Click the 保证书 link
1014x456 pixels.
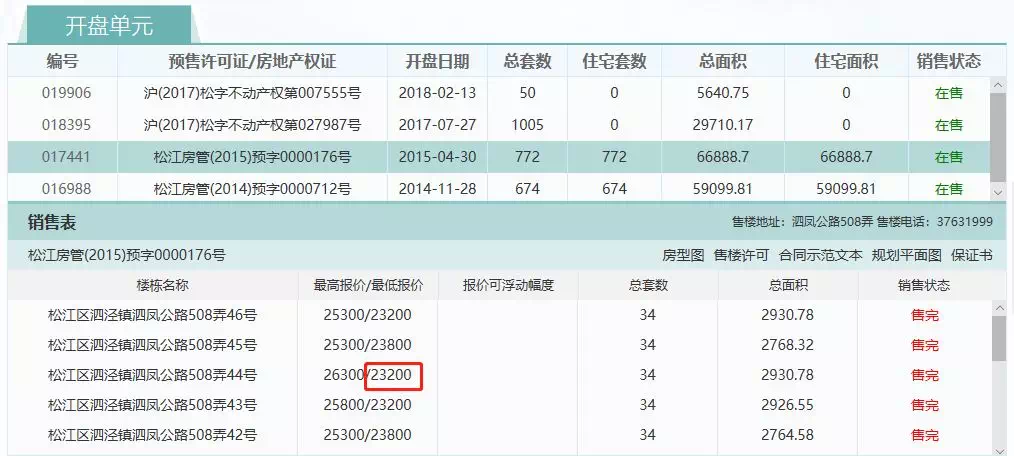click(x=971, y=255)
